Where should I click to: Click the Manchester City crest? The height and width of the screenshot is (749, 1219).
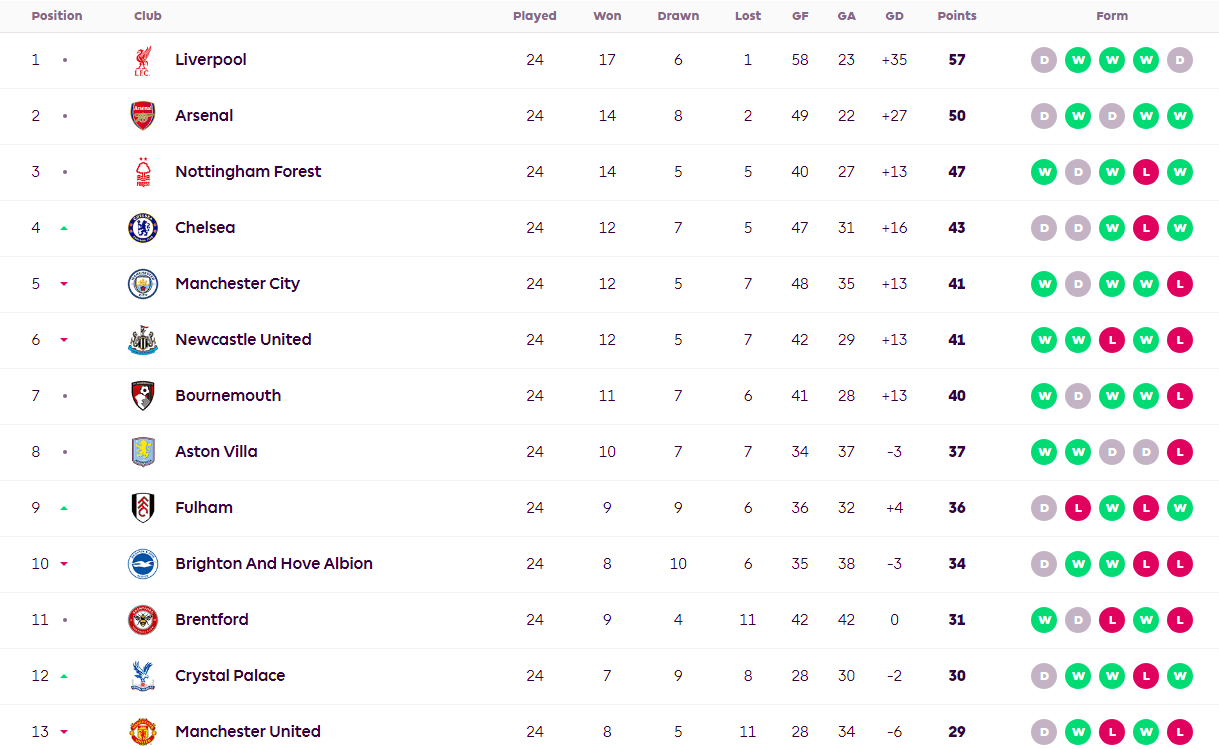(x=142, y=284)
